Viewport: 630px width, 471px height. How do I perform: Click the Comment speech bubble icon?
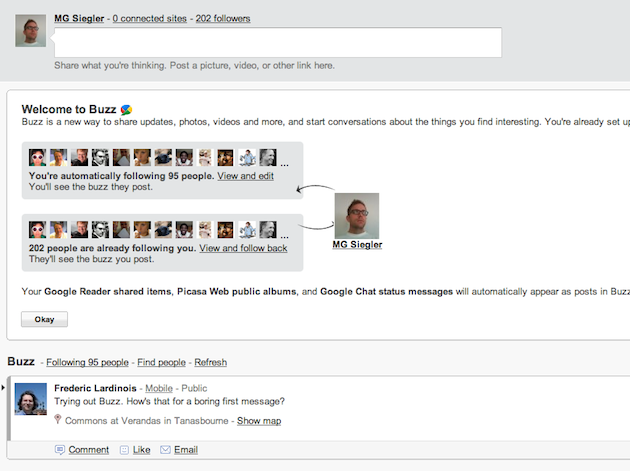point(60,450)
